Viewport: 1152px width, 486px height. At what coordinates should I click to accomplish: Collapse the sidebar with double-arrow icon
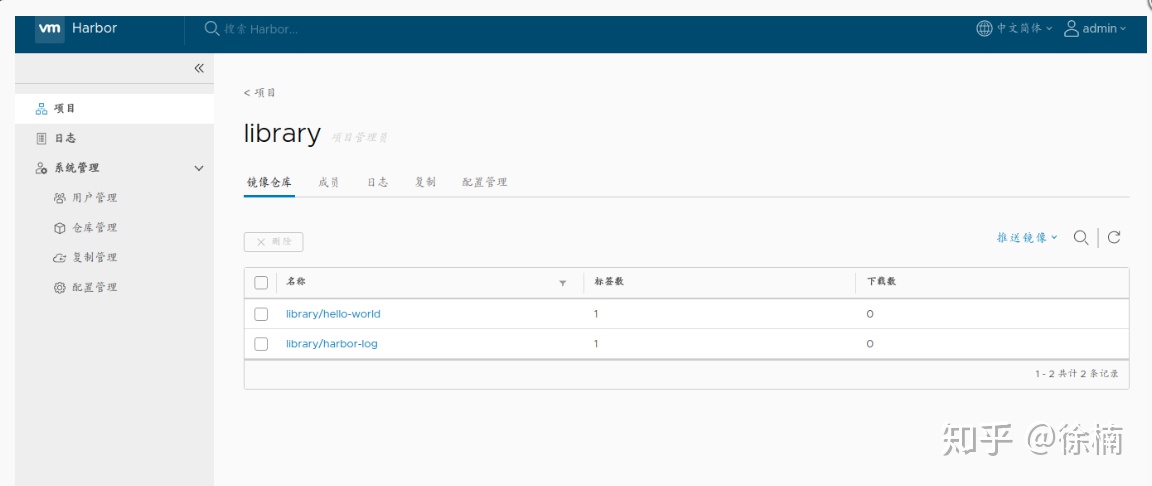coord(198,68)
